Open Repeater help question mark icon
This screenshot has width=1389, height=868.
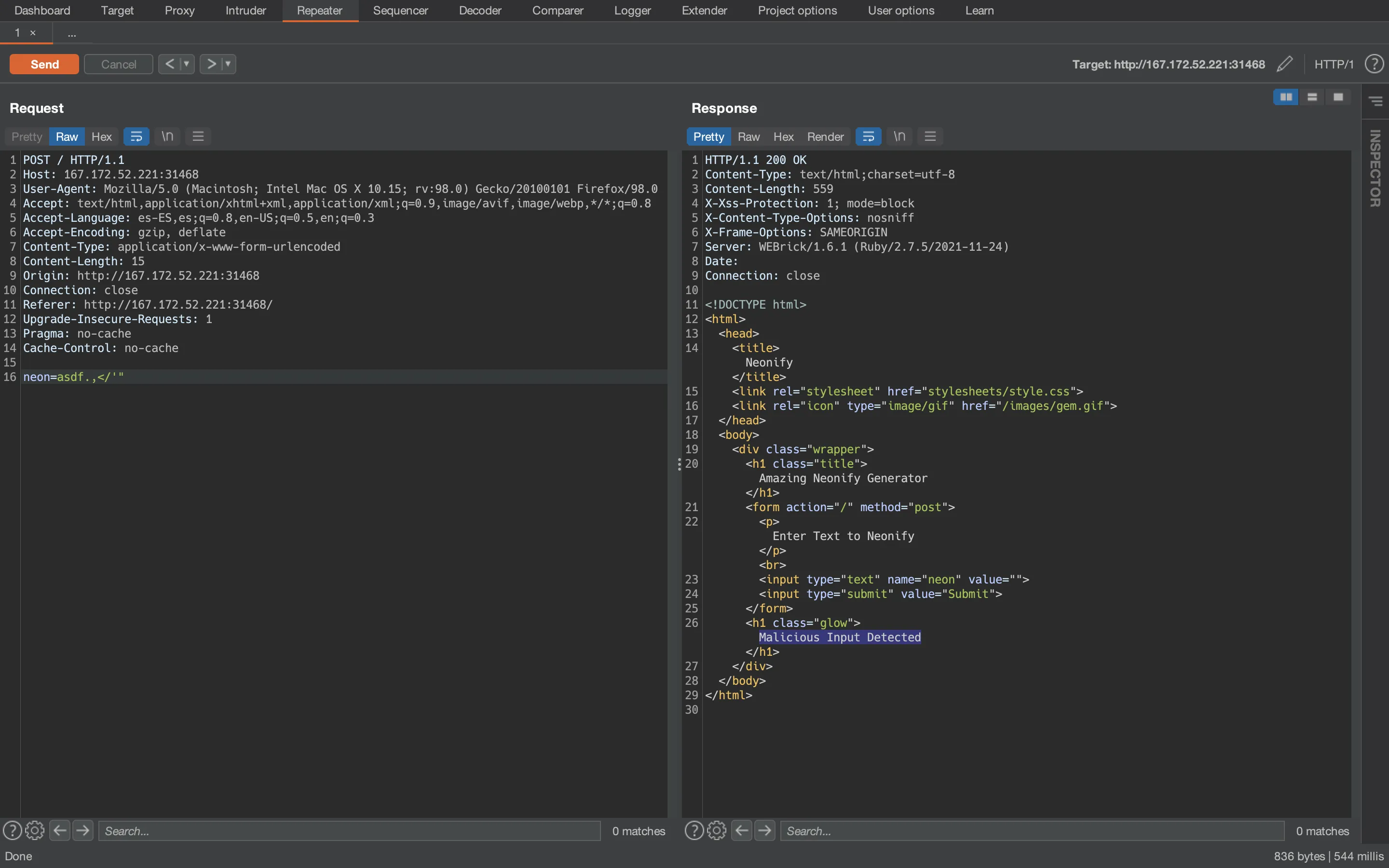[1374, 64]
